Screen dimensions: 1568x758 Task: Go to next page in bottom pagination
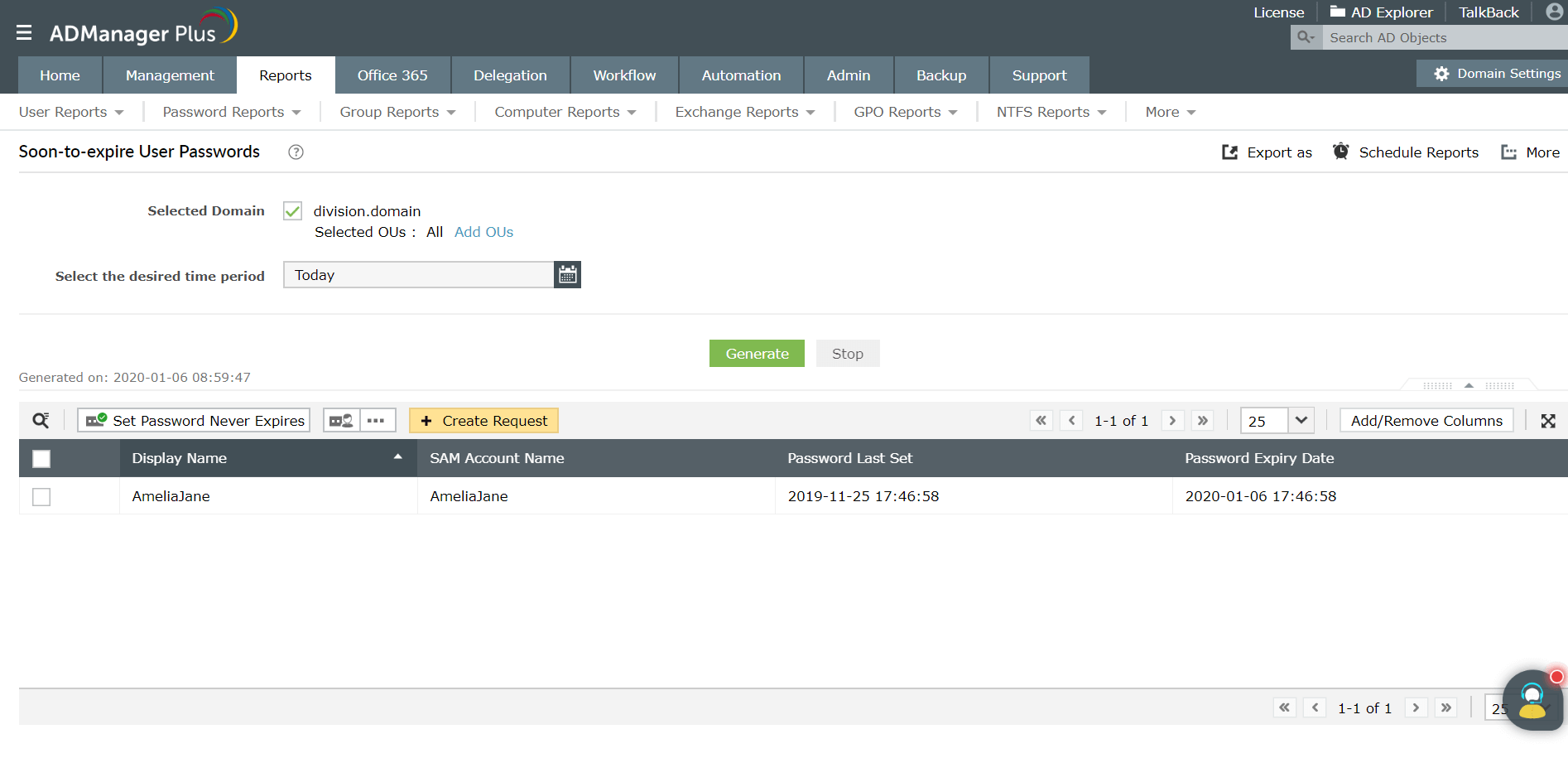pyautogui.click(x=1416, y=707)
